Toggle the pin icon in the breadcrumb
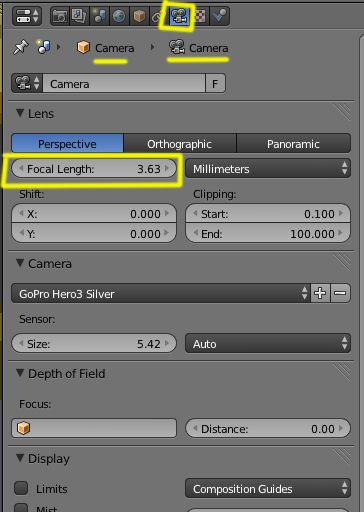364x512 pixels. pos(21,47)
